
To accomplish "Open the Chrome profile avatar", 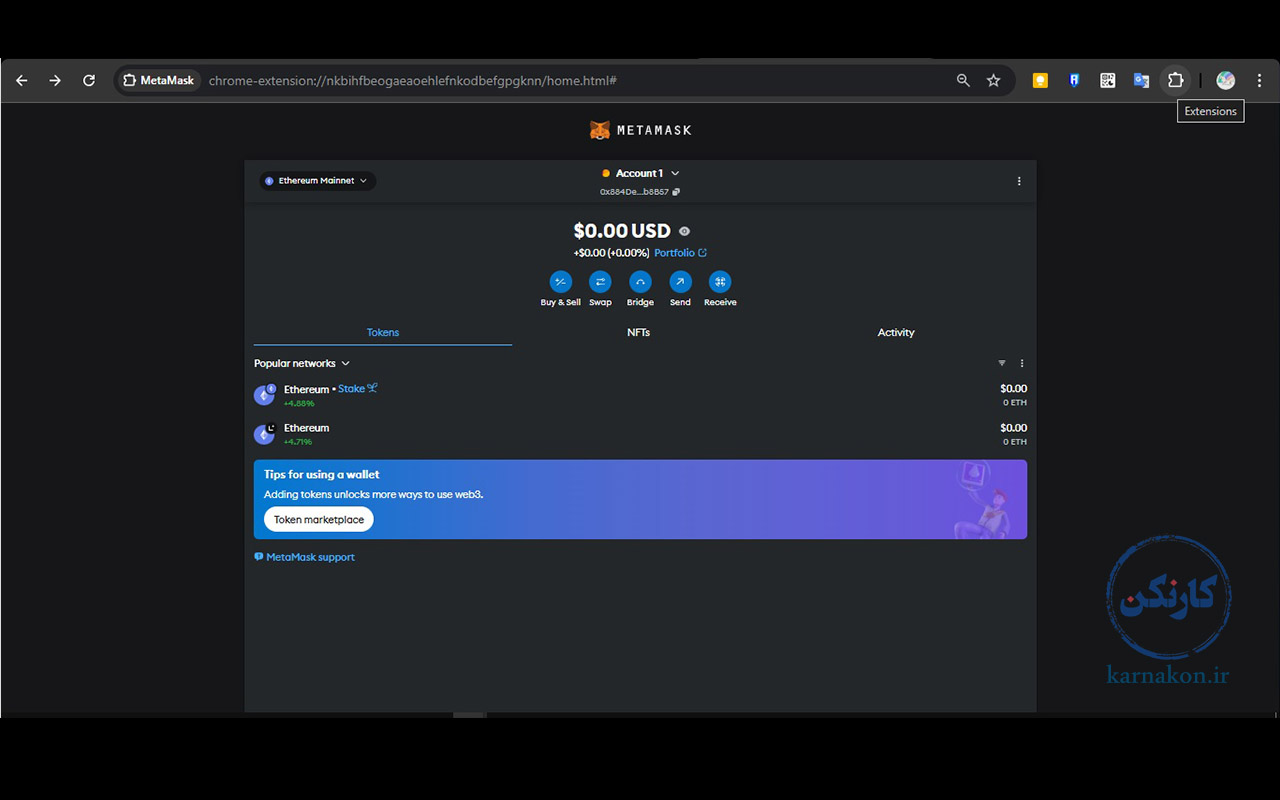I will (x=1226, y=81).
